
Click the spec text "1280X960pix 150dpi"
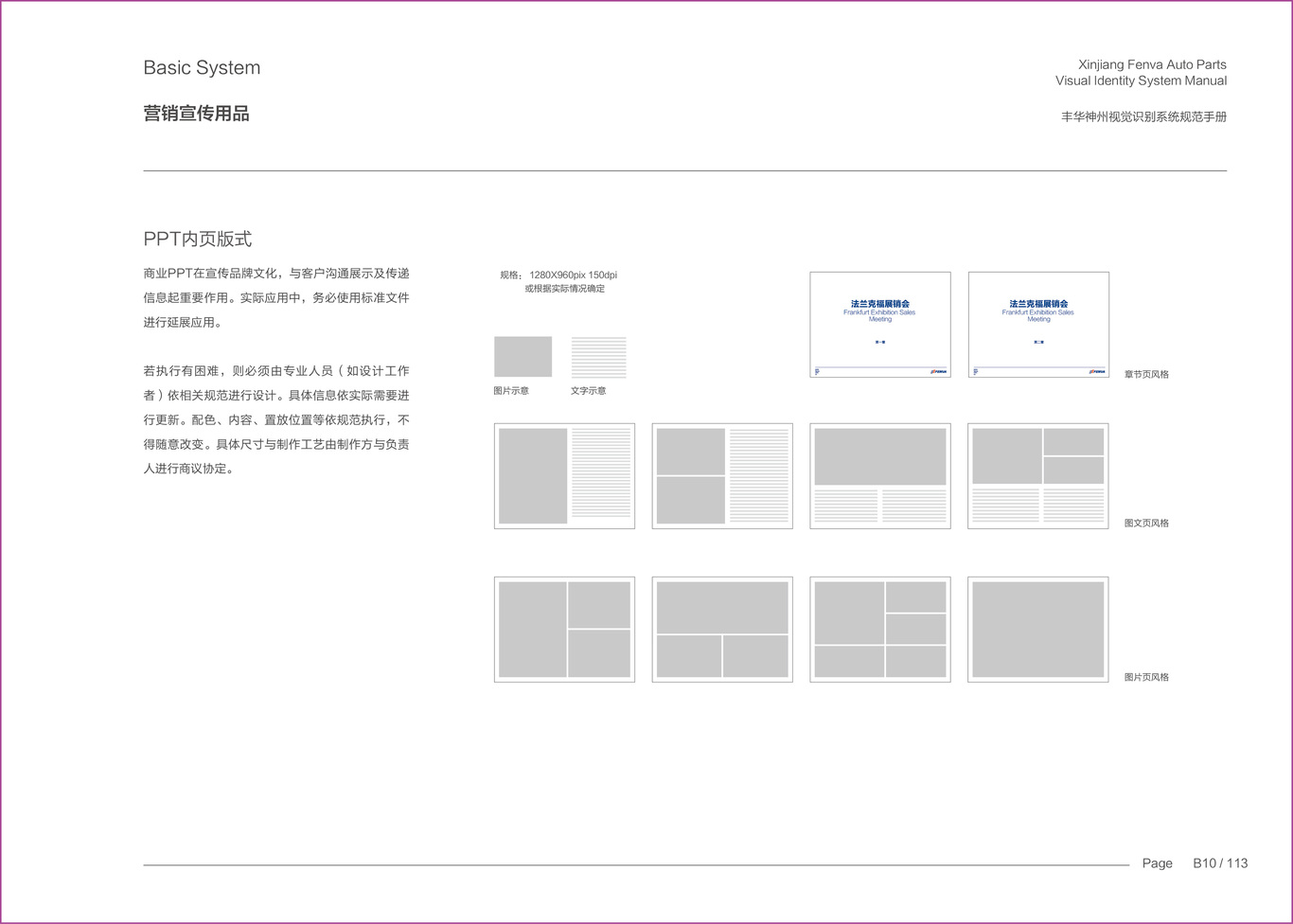573,275
